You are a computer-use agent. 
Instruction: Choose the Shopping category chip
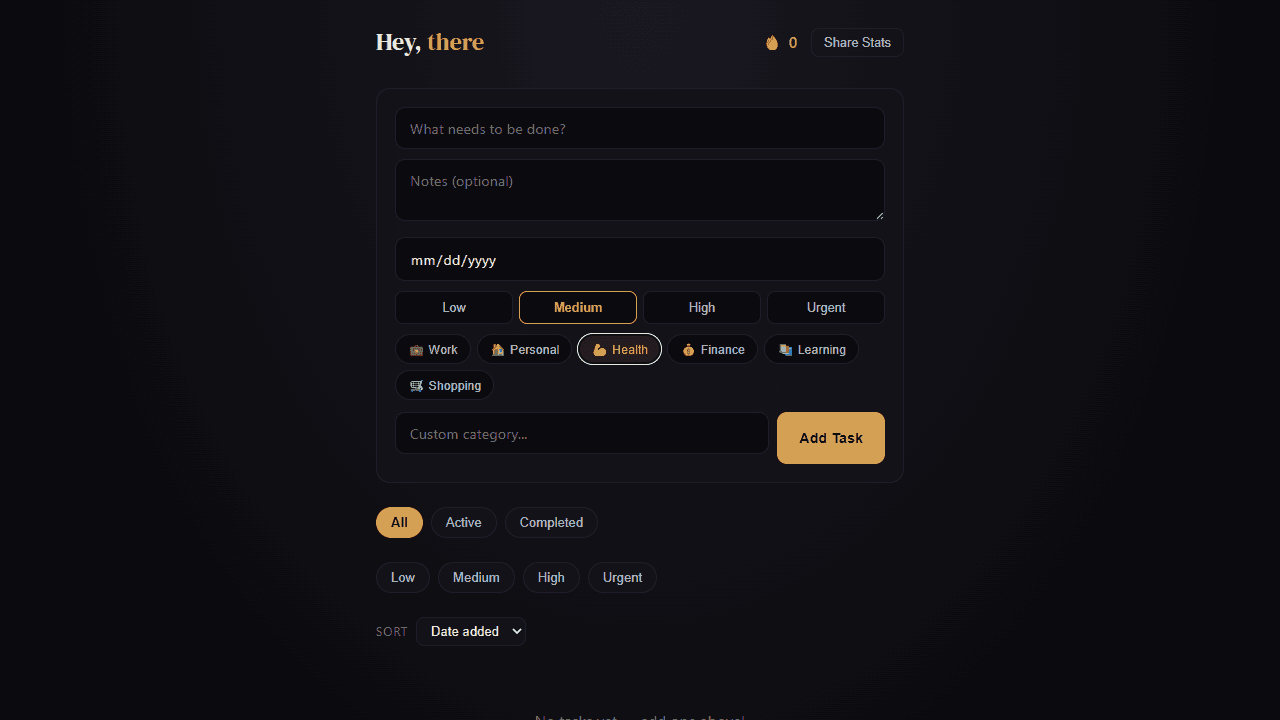(445, 386)
